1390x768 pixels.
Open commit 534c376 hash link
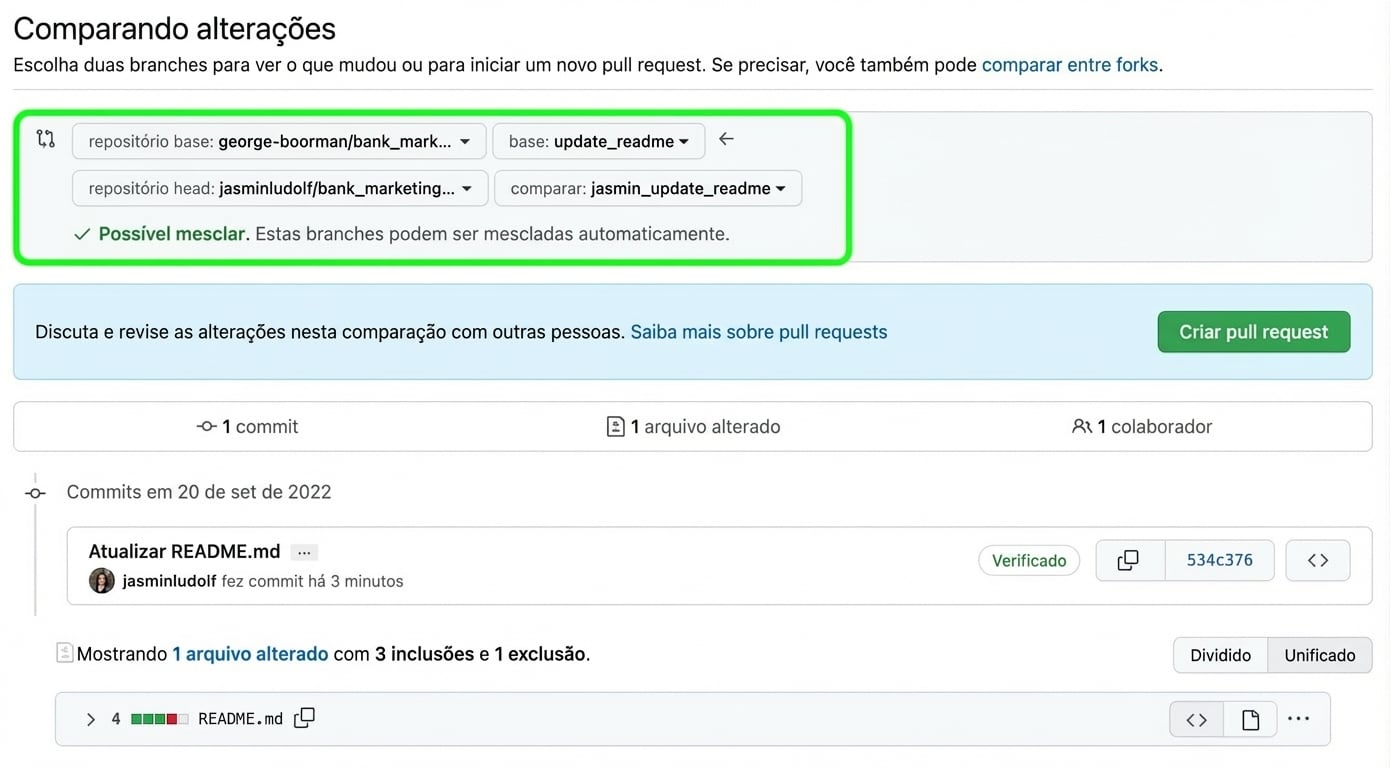click(1220, 561)
